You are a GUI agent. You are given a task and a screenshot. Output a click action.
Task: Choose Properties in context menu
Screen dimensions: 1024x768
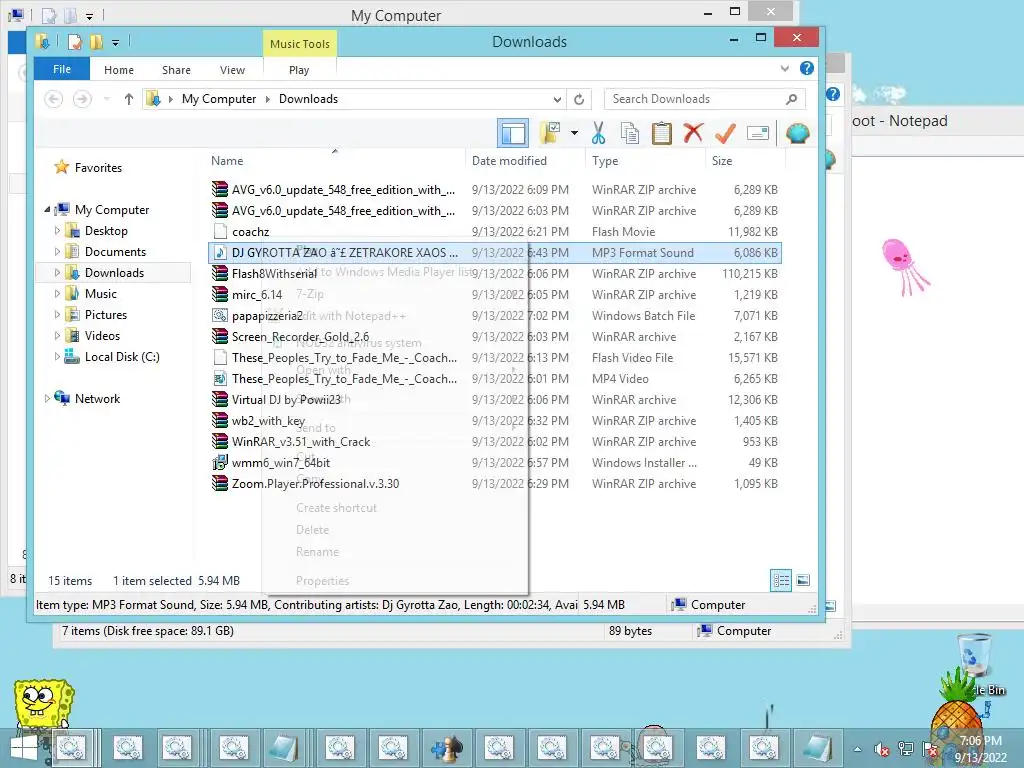point(322,581)
